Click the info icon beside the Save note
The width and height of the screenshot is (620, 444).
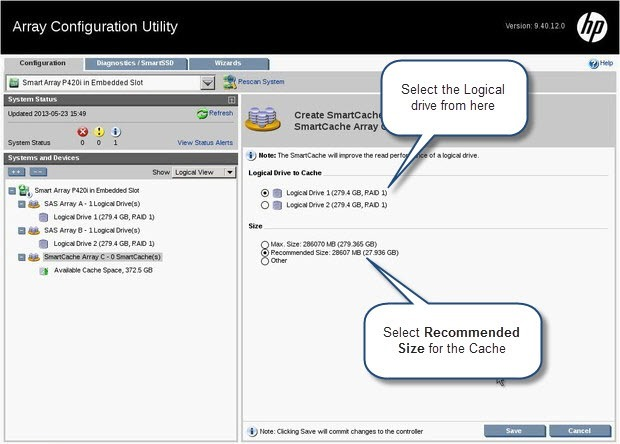252,431
